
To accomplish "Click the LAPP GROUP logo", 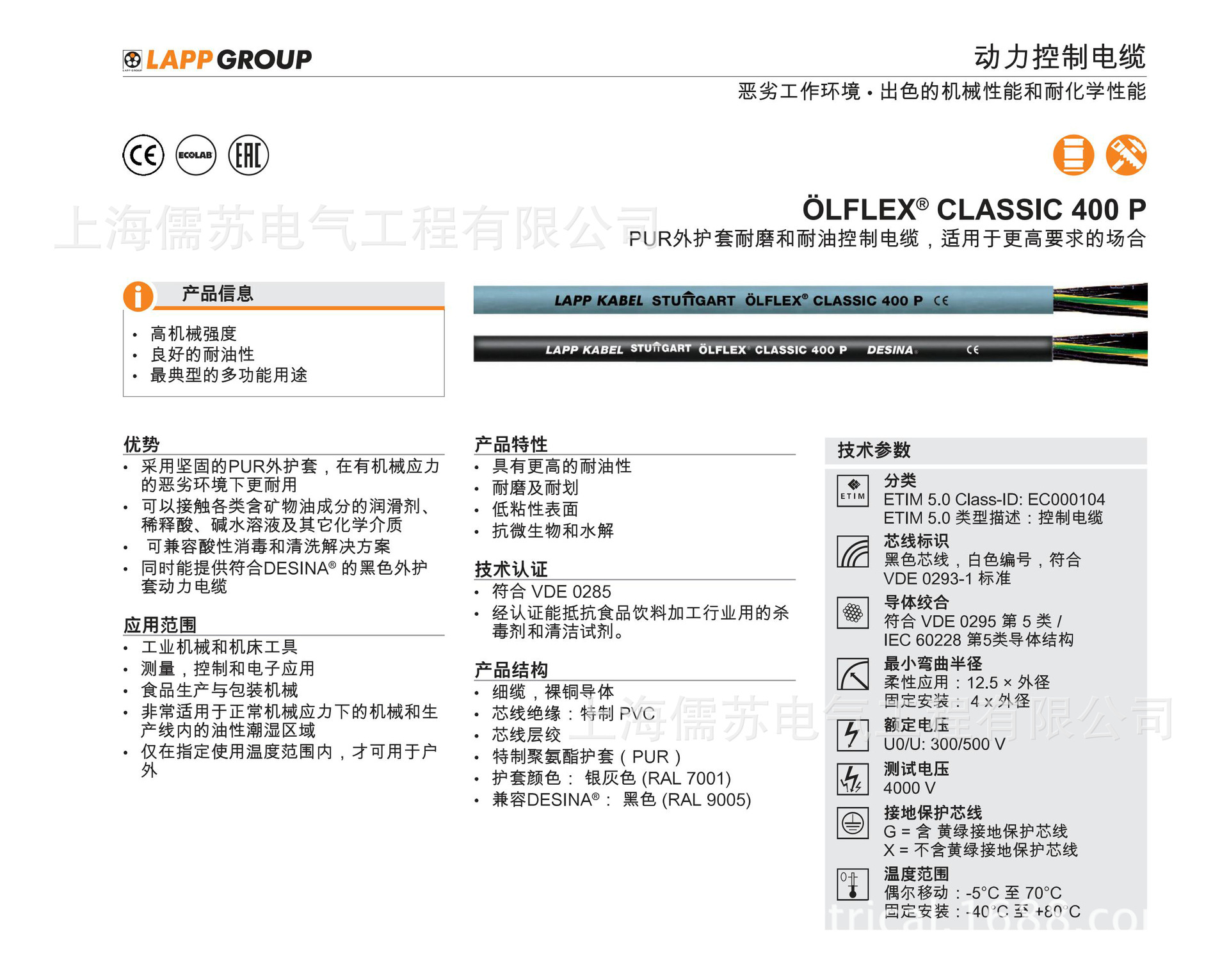I will pyautogui.click(x=217, y=60).
